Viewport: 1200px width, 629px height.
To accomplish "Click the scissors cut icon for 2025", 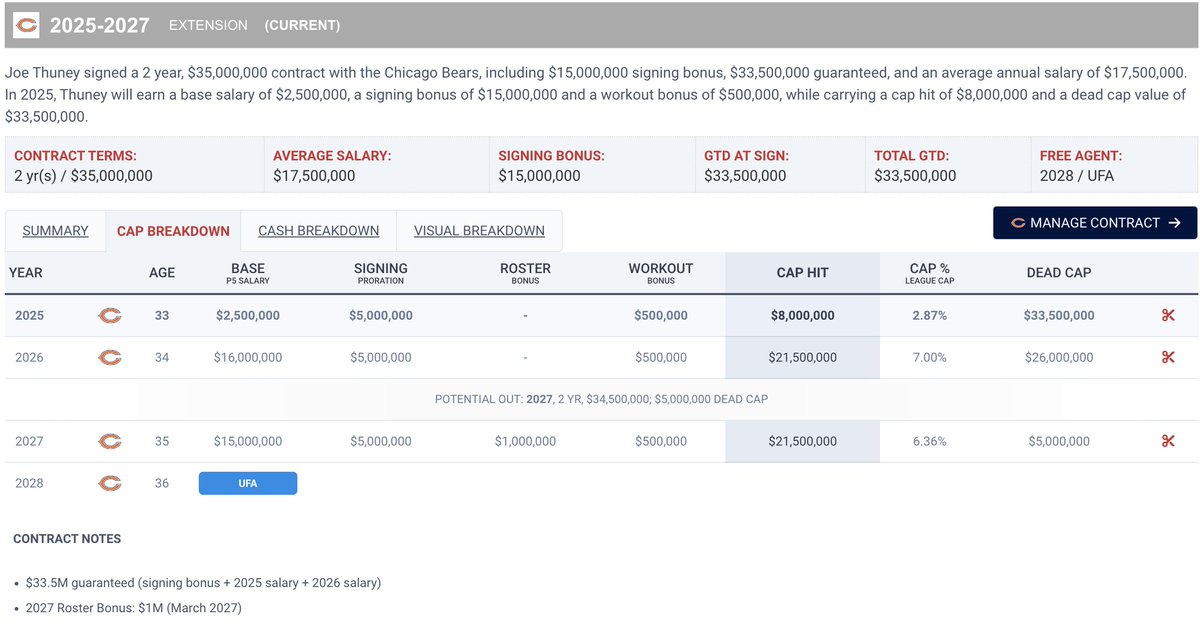I will pos(1167,316).
